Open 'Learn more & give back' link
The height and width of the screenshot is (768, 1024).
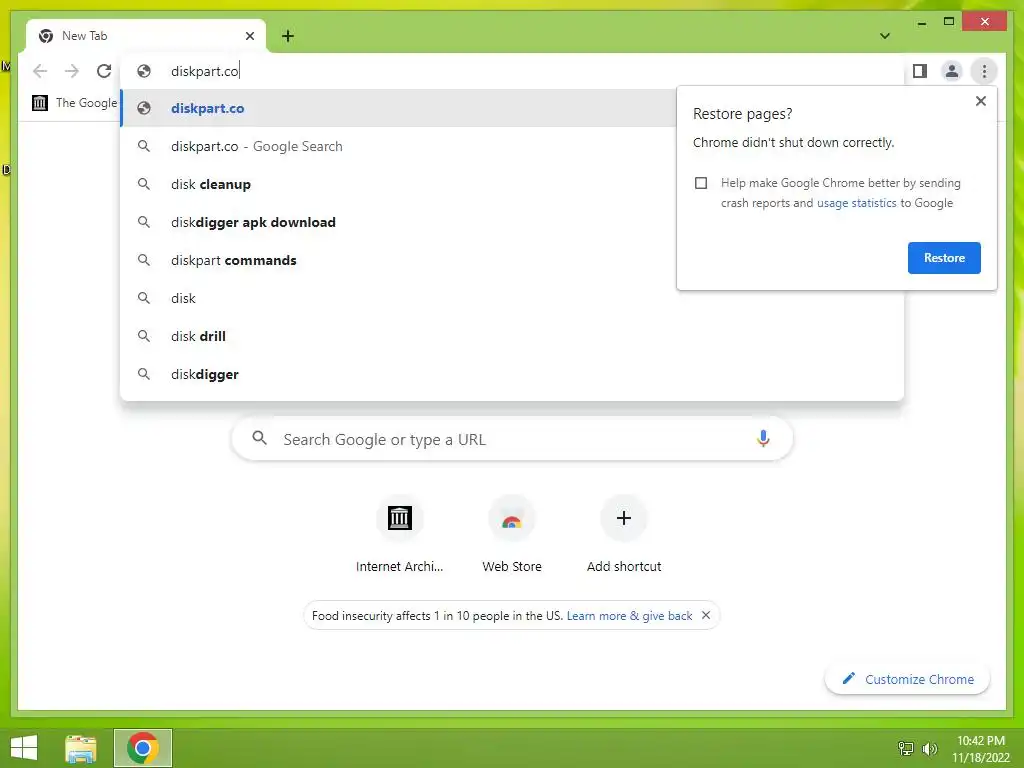click(630, 616)
